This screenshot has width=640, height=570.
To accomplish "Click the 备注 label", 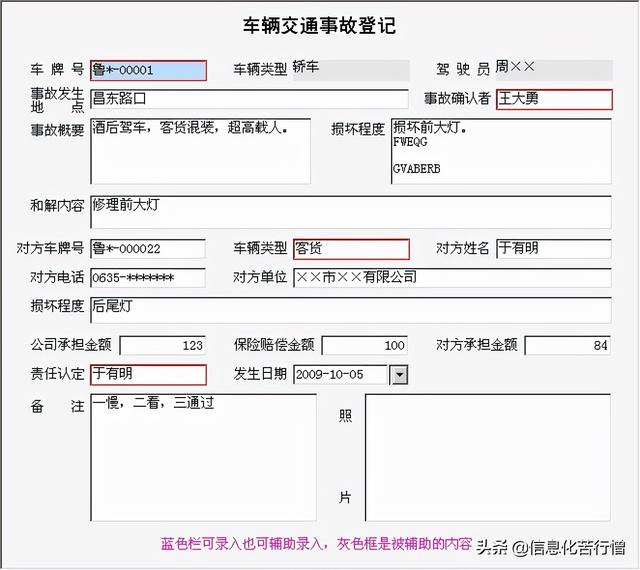I will point(57,406).
